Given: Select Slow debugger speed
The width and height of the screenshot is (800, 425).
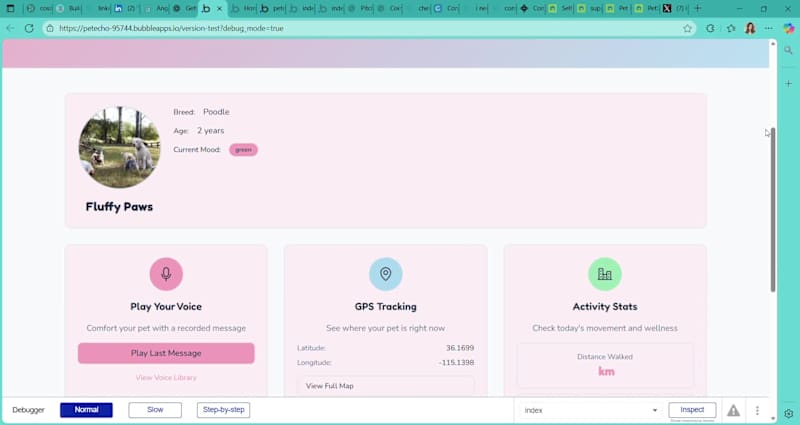Looking at the screenshot, I should point(155,410).
